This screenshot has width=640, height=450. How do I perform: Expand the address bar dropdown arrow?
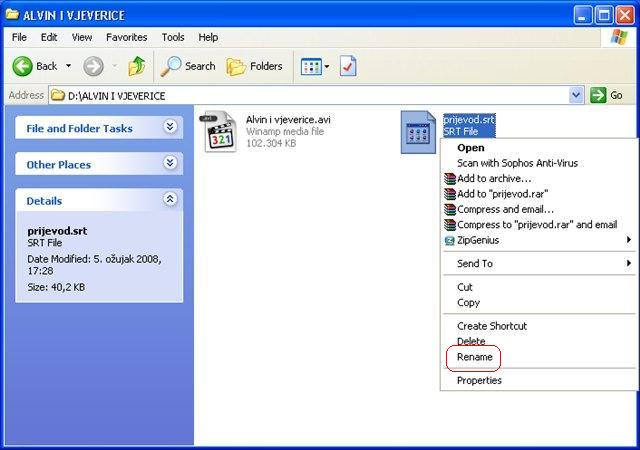pyautogui.click(x=576, y=95)
